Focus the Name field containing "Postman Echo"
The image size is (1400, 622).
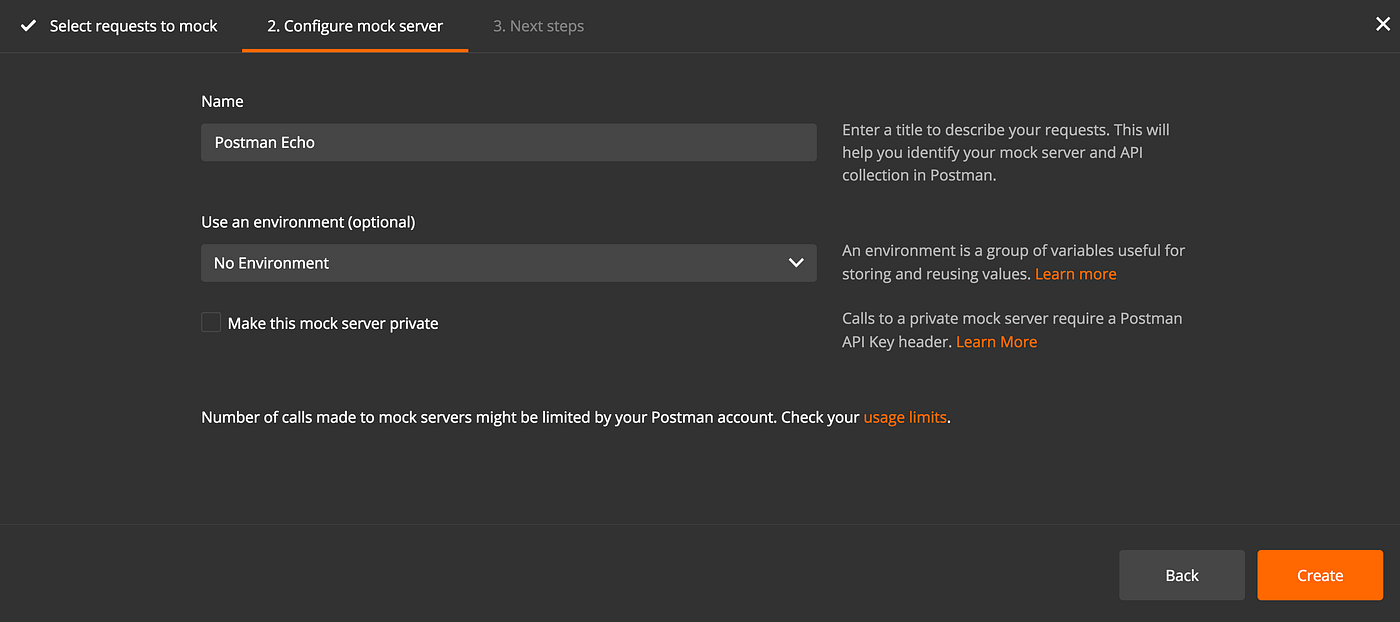tap(508, 142)
